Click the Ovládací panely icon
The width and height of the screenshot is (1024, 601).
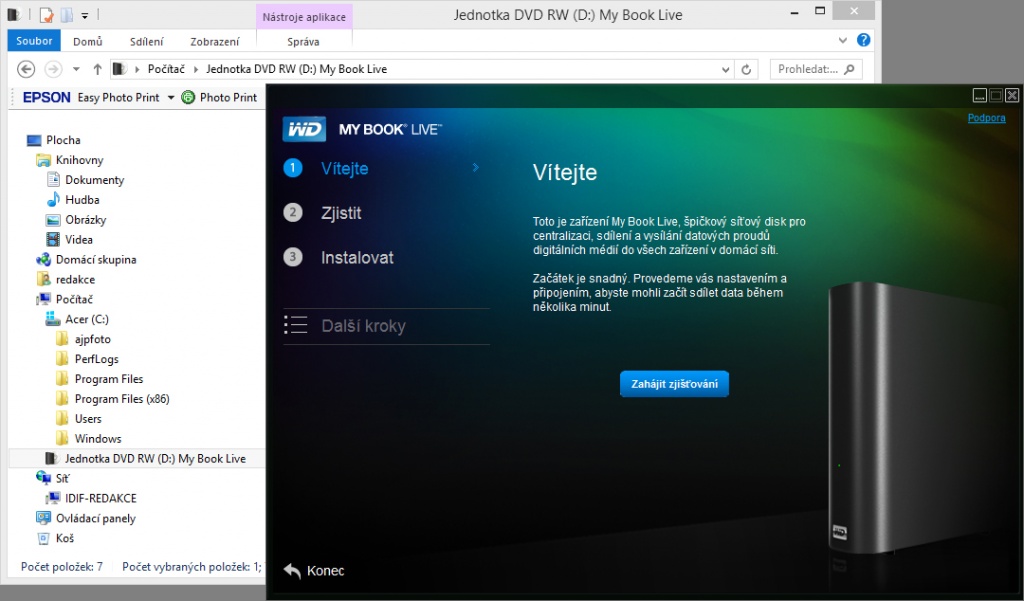point(43,518)
